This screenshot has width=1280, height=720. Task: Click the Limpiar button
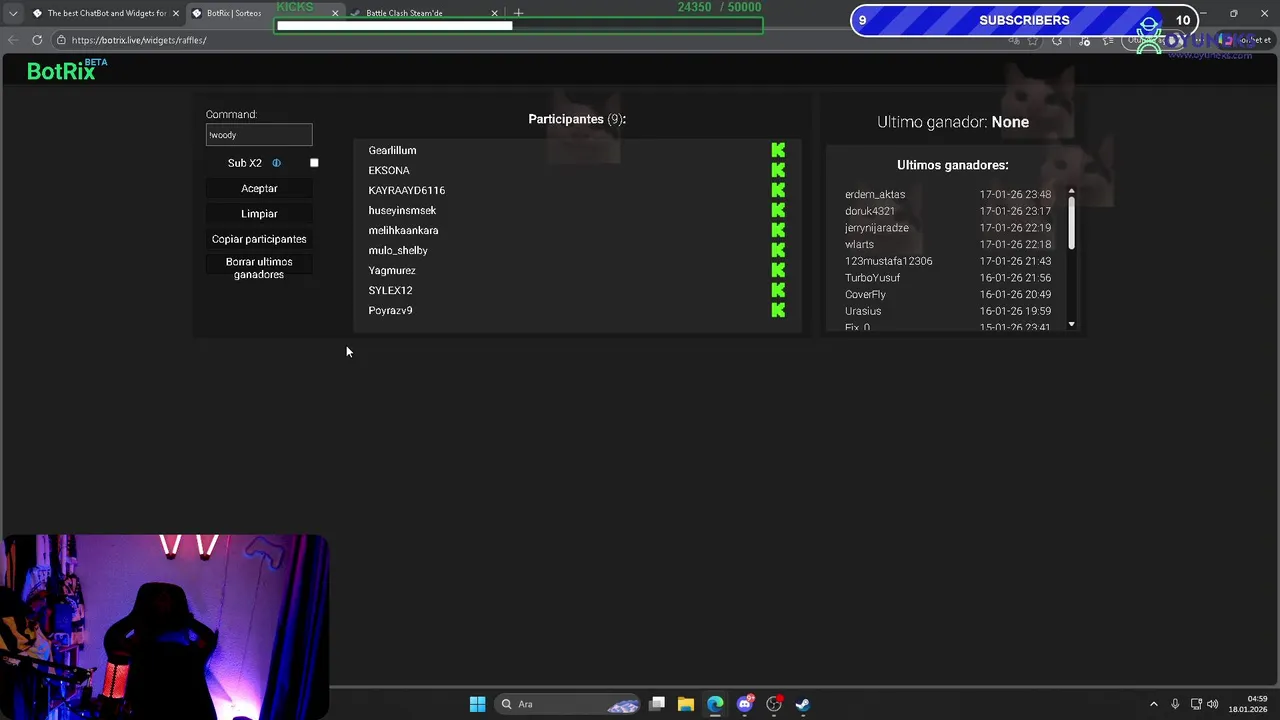[259, 214]
